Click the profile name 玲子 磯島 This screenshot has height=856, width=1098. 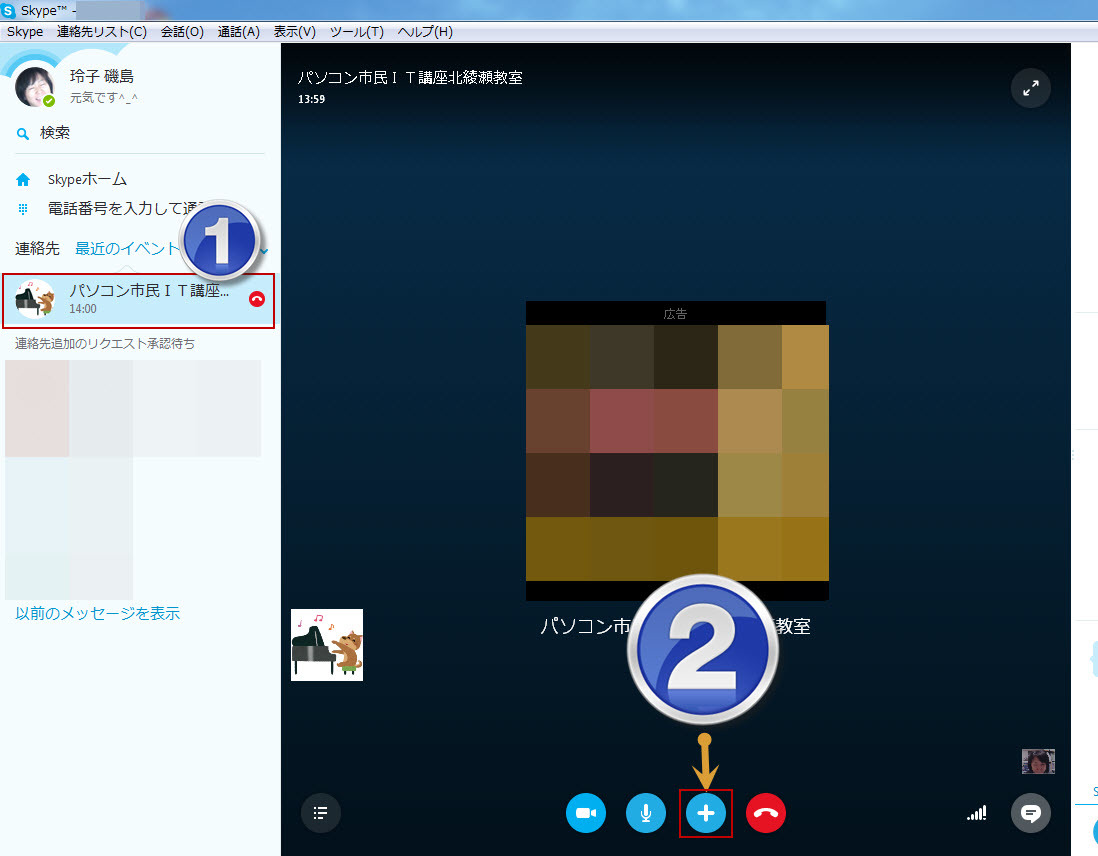click(x=102, y=76)
